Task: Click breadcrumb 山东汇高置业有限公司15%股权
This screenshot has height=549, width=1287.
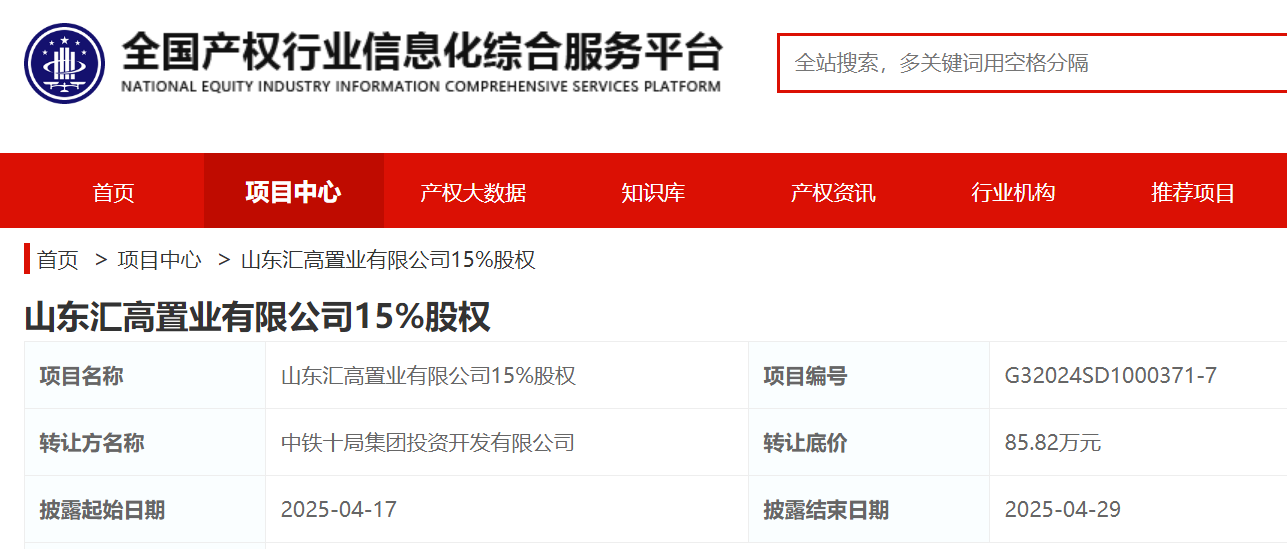Action: click(389, 260)
